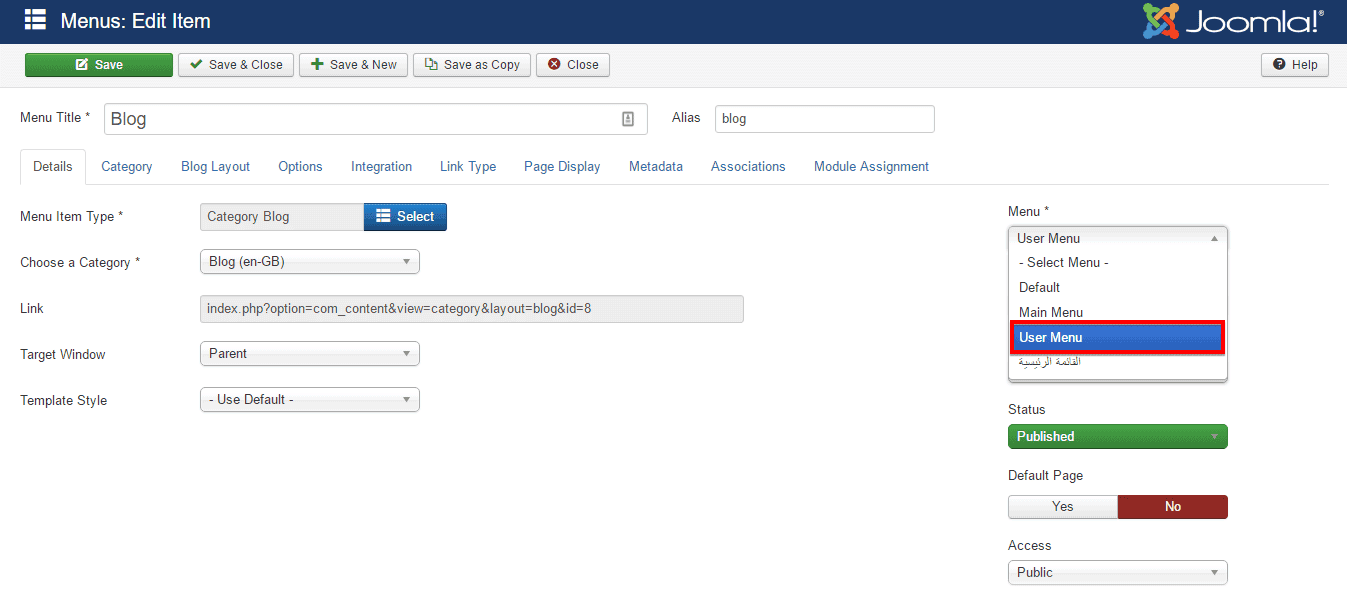Click Save as Copy toolbar button
Image resolution: width=1347 pixels, height=598 pixels.
(x=472, y=65)
